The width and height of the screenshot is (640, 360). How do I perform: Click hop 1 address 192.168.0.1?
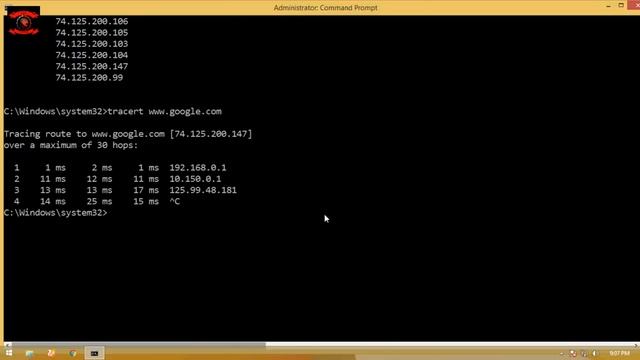coord(198,168)
